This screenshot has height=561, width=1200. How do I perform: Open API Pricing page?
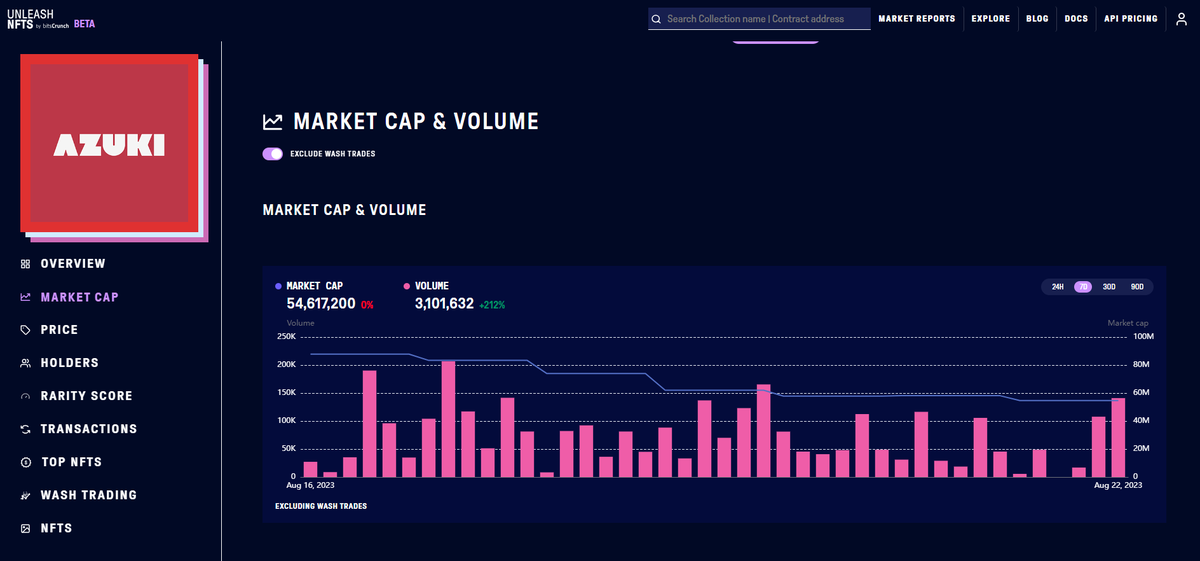coord(1131,19)
